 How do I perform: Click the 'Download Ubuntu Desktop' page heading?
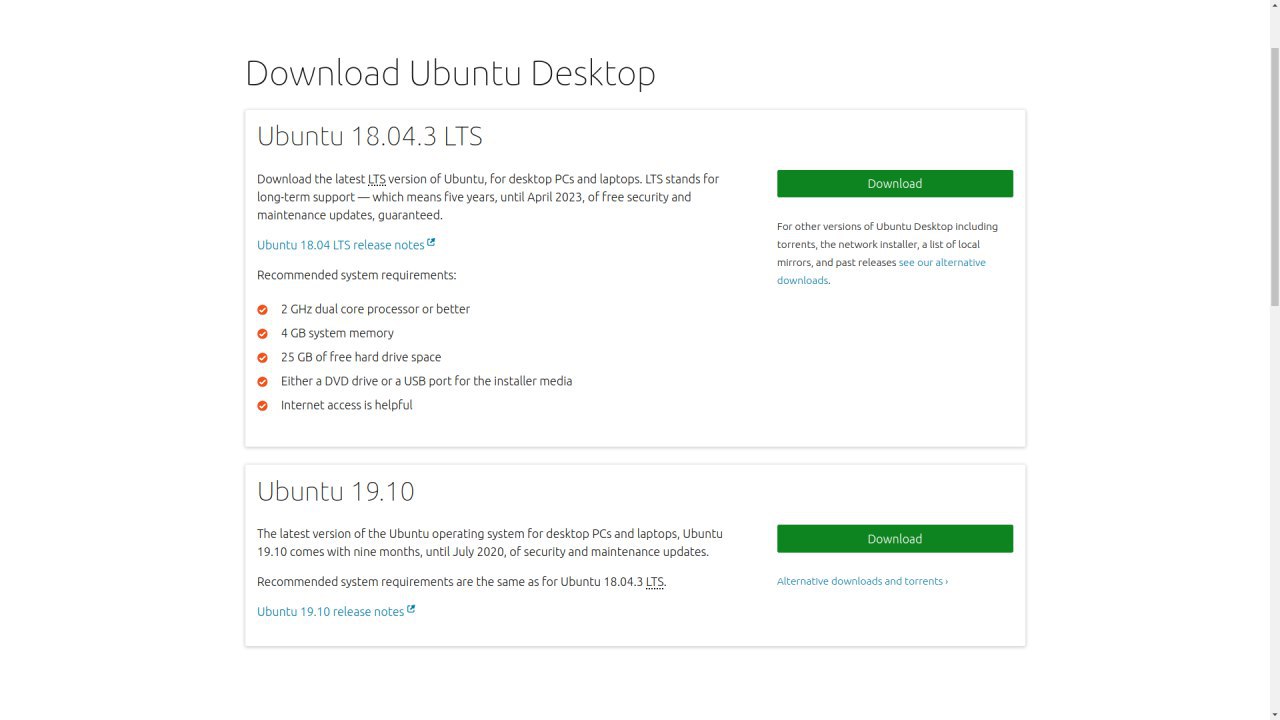click(450, 73)
